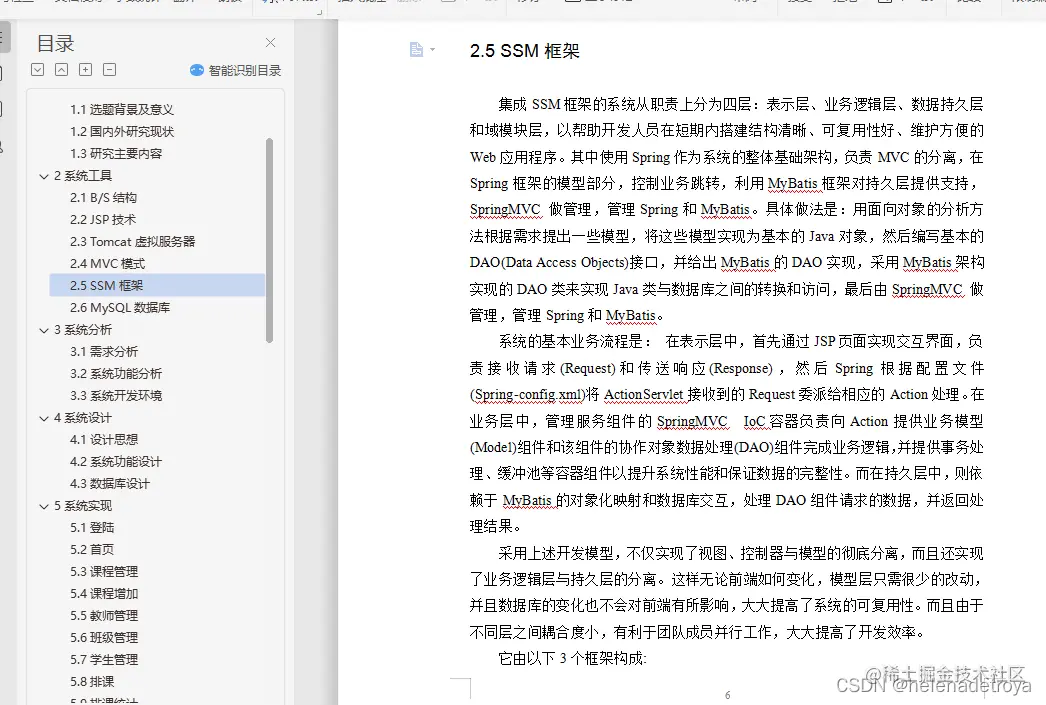
Task: Select heading 4 系统设计
Action: click(x=83, y=418)
